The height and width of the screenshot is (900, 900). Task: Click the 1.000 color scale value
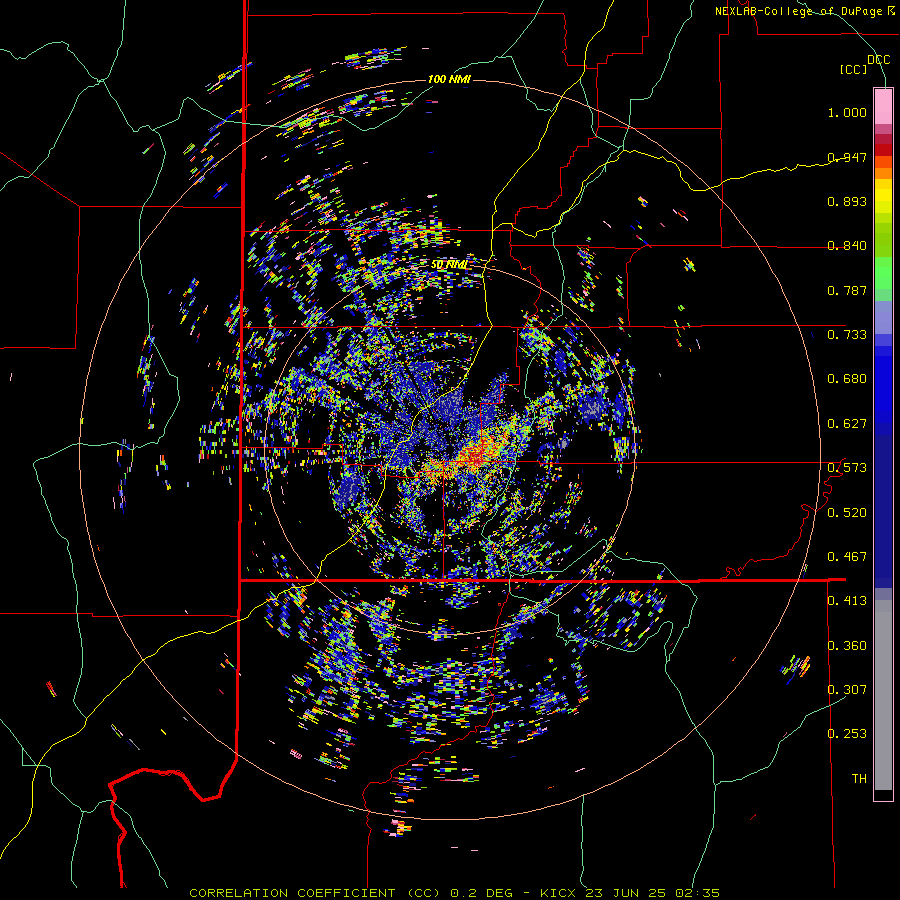(x=847, y=112)
